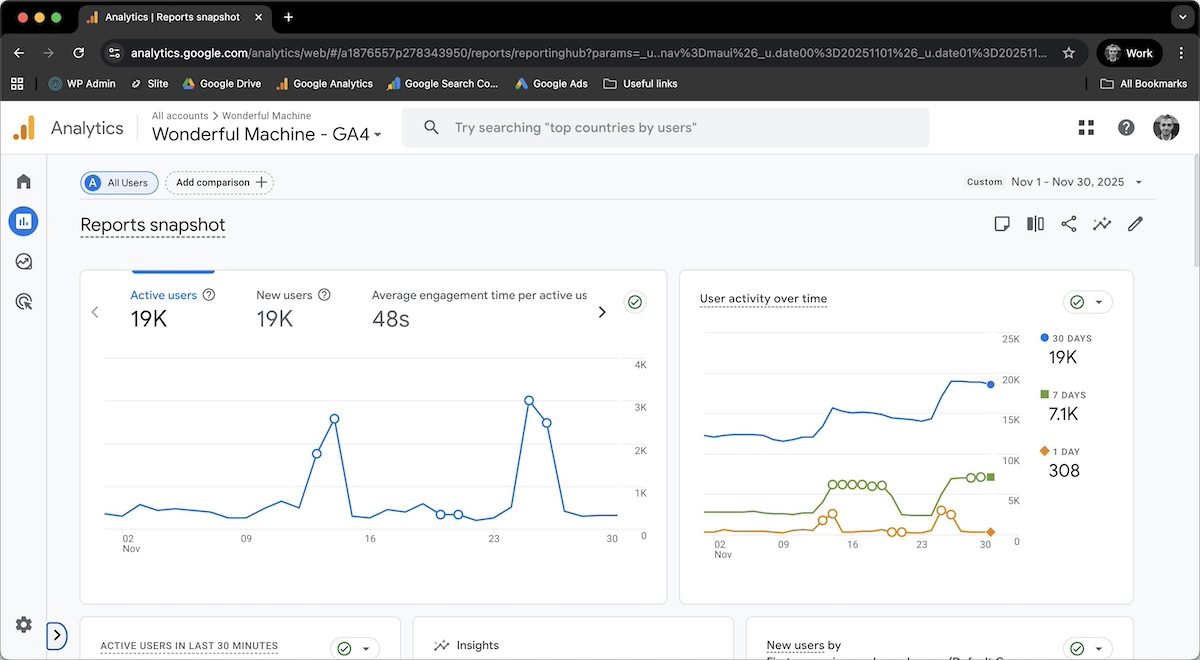Click help icon next to New users
Viewport: 1200px width, 660px height.
coord(324,295)
